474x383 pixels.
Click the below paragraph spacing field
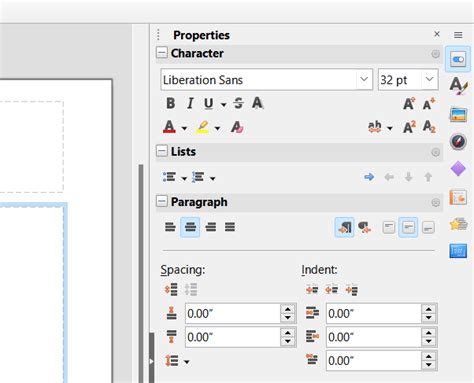(x=233, y=337)
